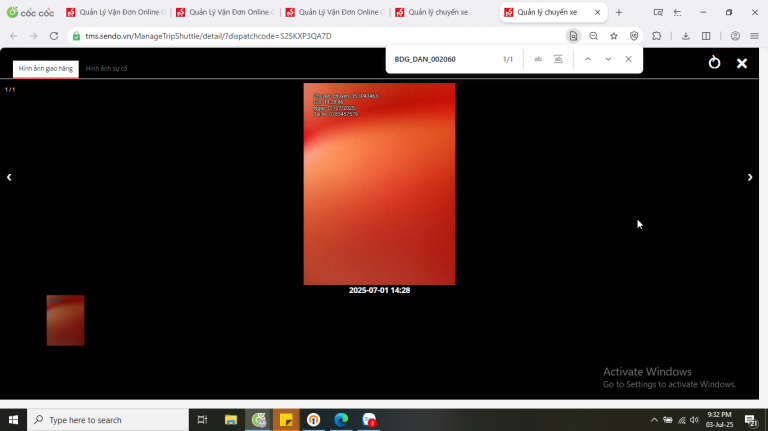Viewport: 768px width, 431px height.
Task: Open a new browser tab
Action: (x=619, y=12)
